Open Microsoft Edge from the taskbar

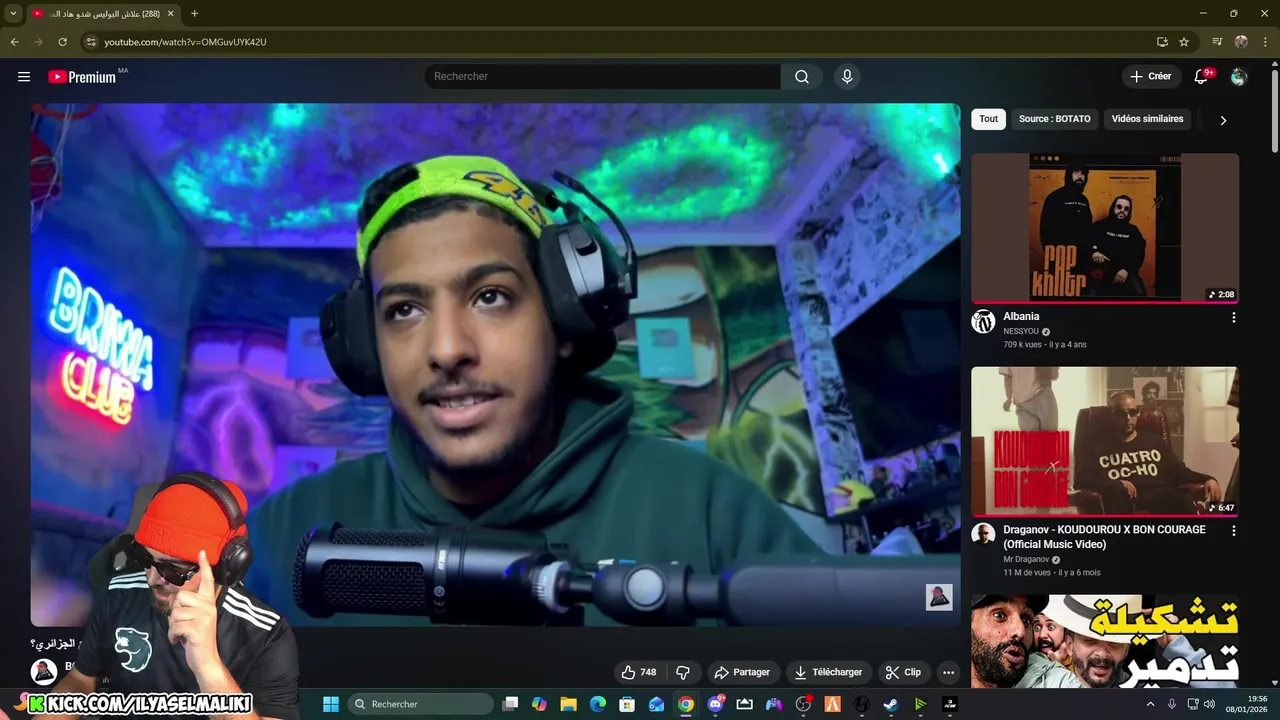point(598,704)
